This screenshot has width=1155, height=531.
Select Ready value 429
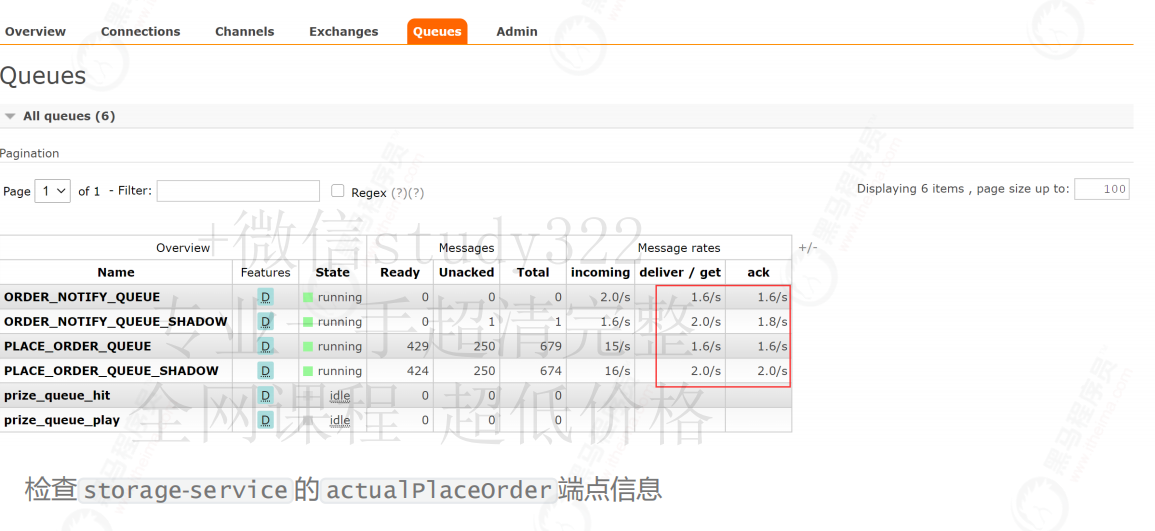coord(418,346)
